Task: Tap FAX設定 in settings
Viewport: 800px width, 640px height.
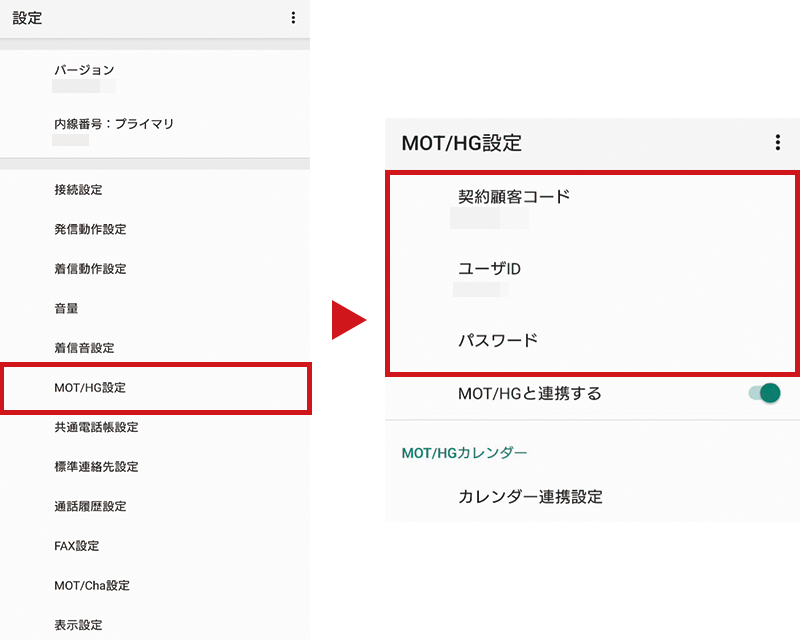Action: pos(155,546)
